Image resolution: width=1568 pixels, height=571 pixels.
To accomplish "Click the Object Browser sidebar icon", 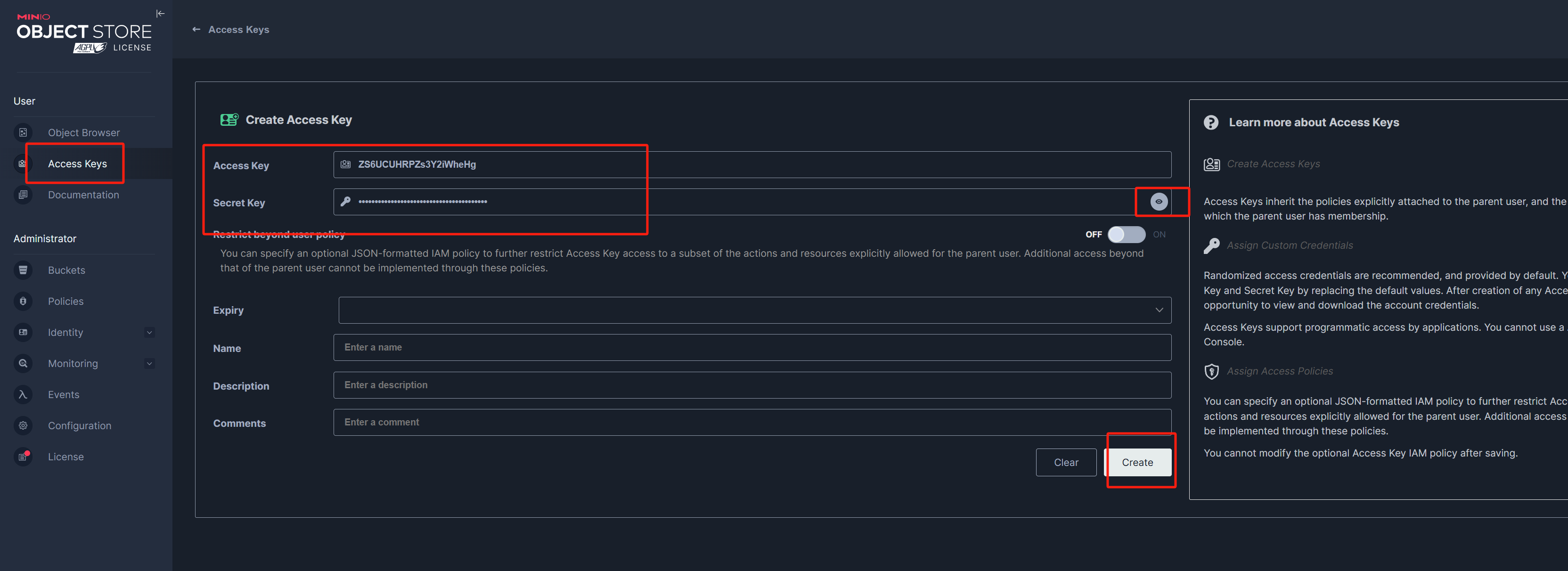I will [x=23, y=132].
